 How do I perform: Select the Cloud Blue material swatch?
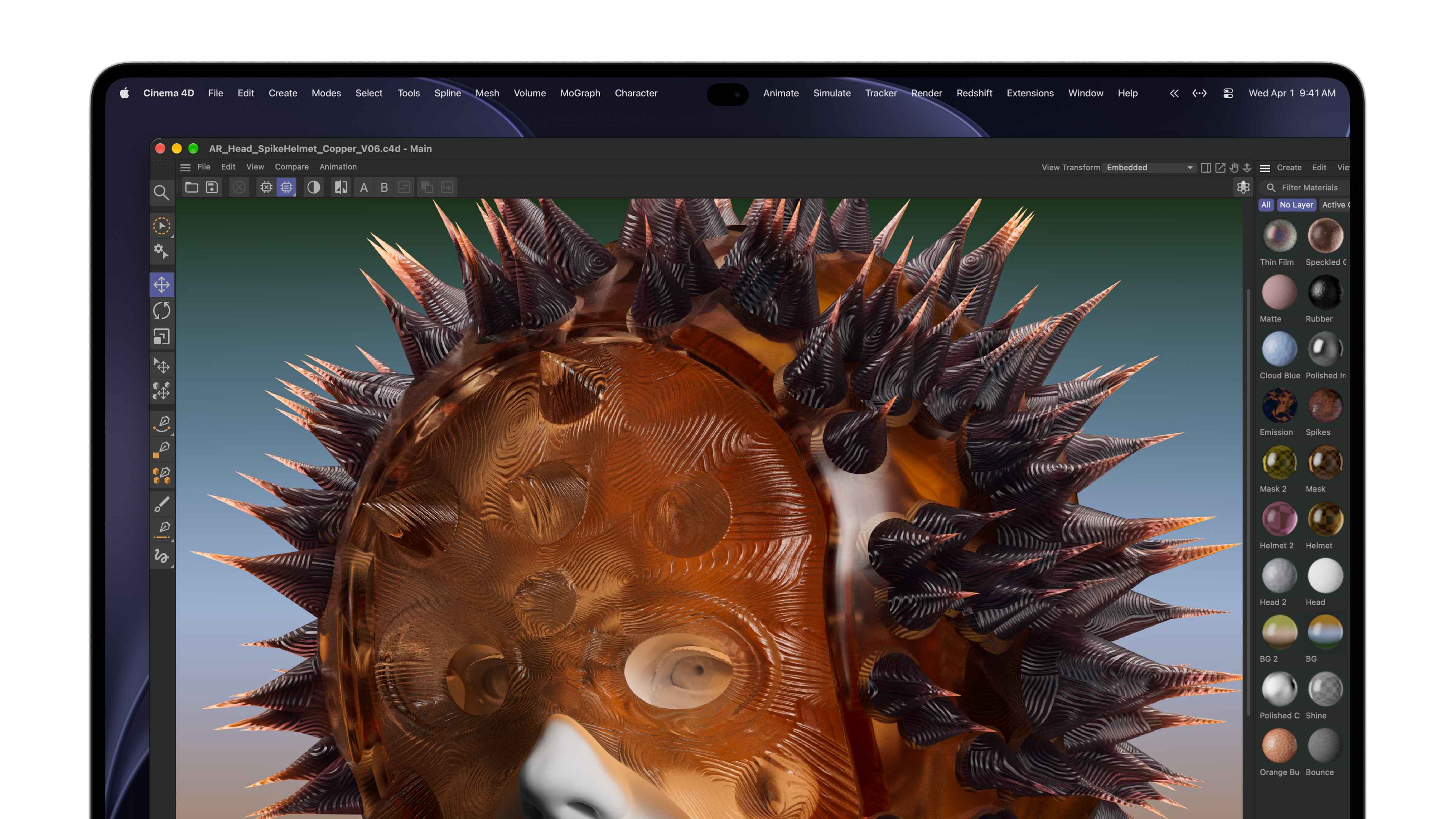1279,349
